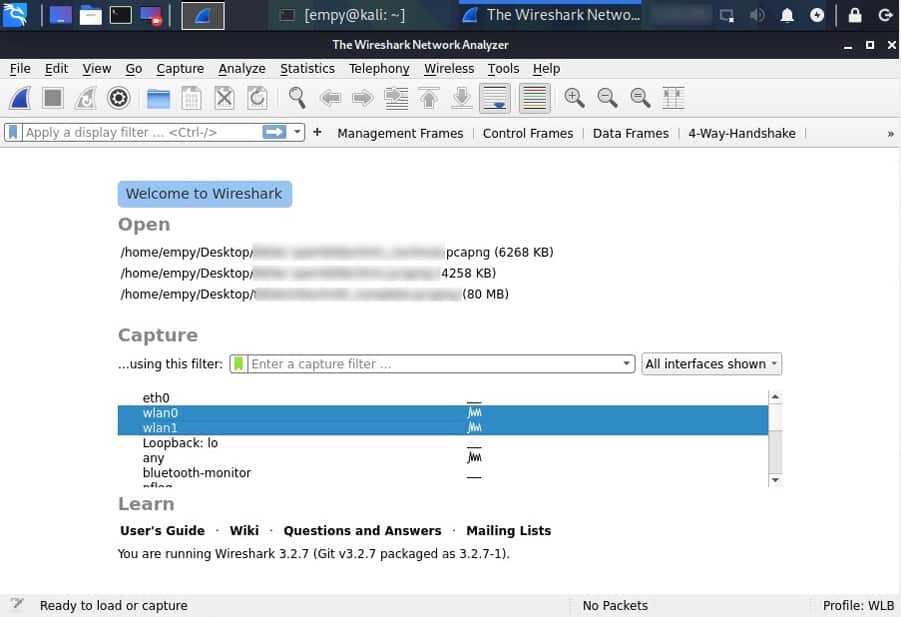
Task: Stop capturing packets with the square icon
Action: coord(53,98)
